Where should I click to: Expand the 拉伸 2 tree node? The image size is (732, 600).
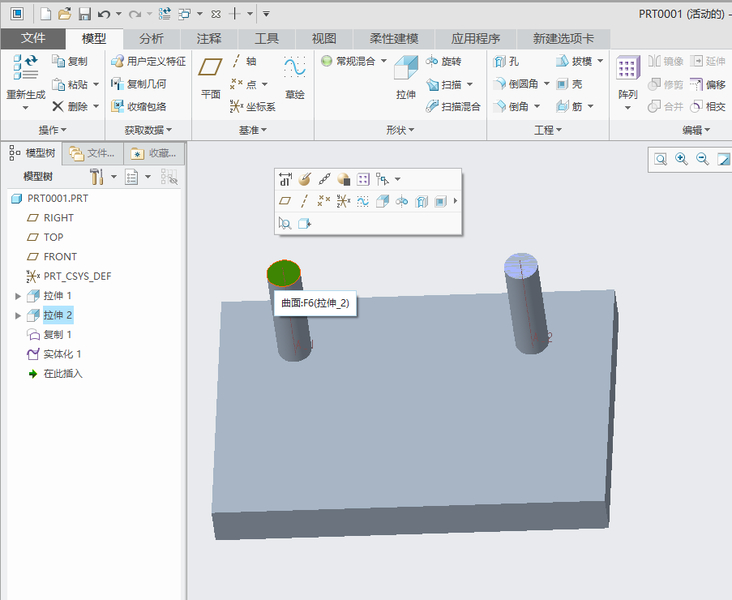pos(18,316)
